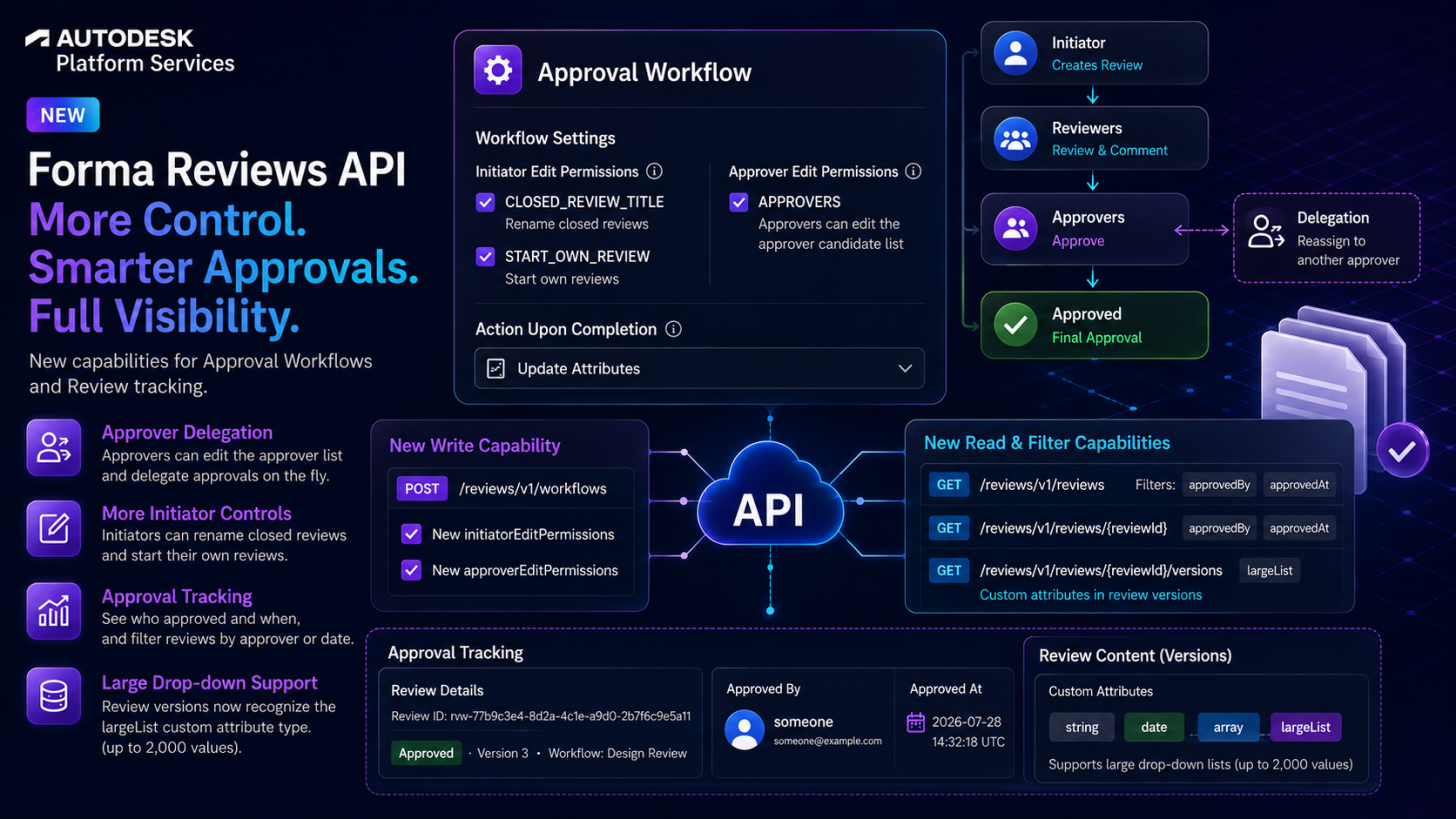Click the Review & Comment link
The height and width of the screenshot is (819, 1456).
1110,150
